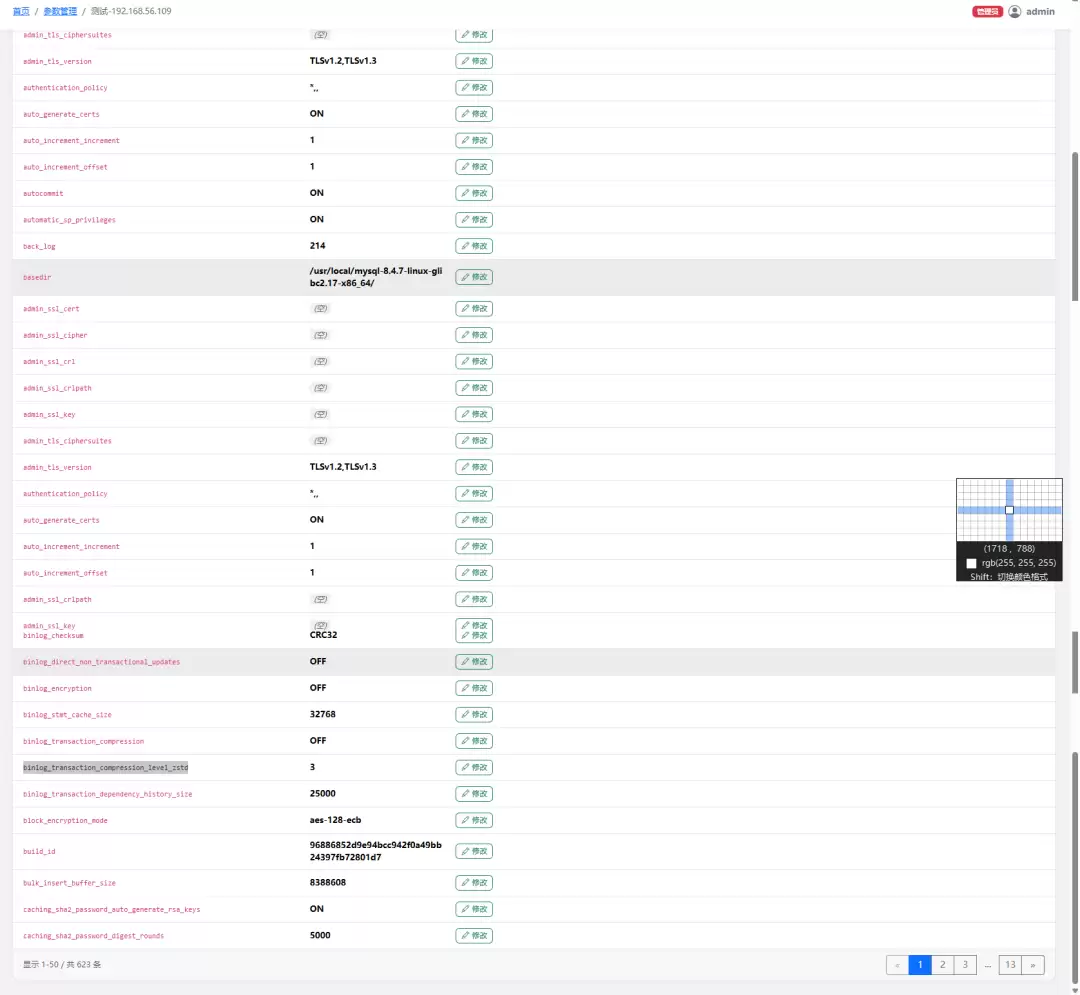Click the automatic_sp_privileges parameter name
The height and width of the screenshot is (995, 1080).
click(x=70, y=220)
